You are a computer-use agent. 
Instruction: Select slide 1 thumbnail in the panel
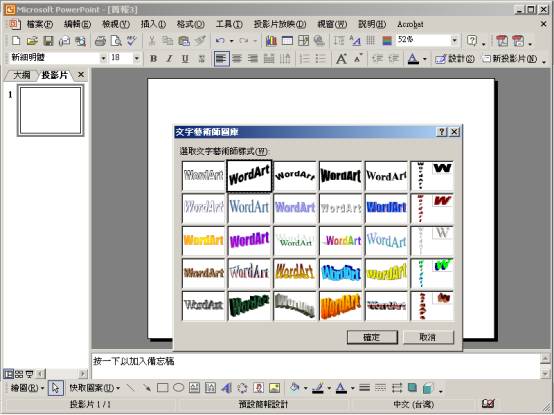[x=51, y=111]
